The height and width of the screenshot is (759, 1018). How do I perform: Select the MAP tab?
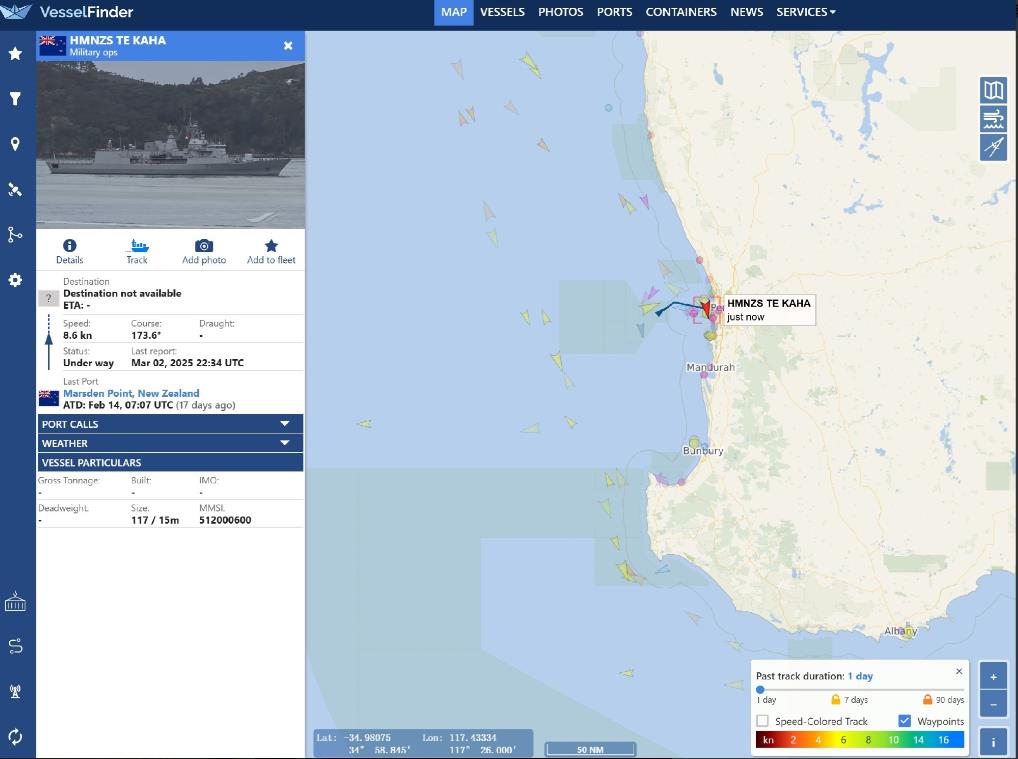pos(454,12)
